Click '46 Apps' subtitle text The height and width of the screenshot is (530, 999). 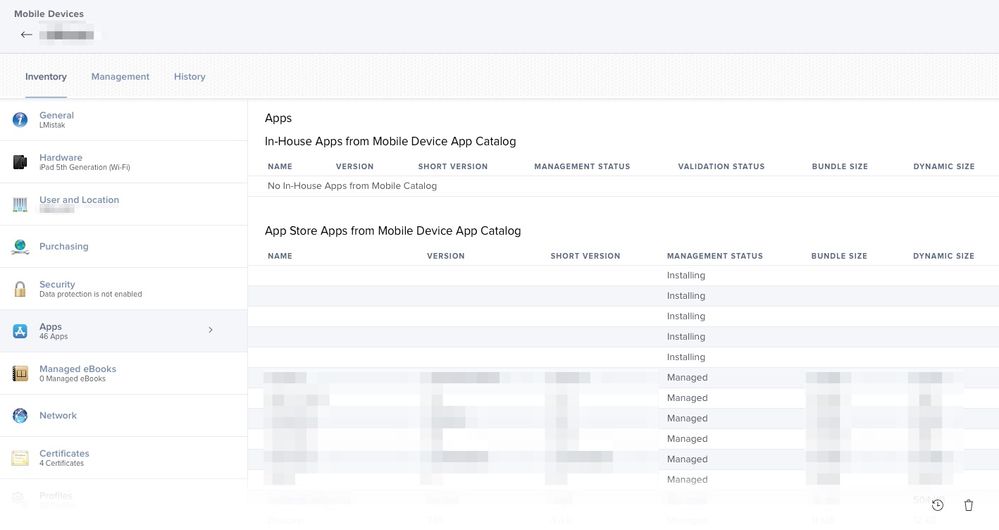[54, 336]
